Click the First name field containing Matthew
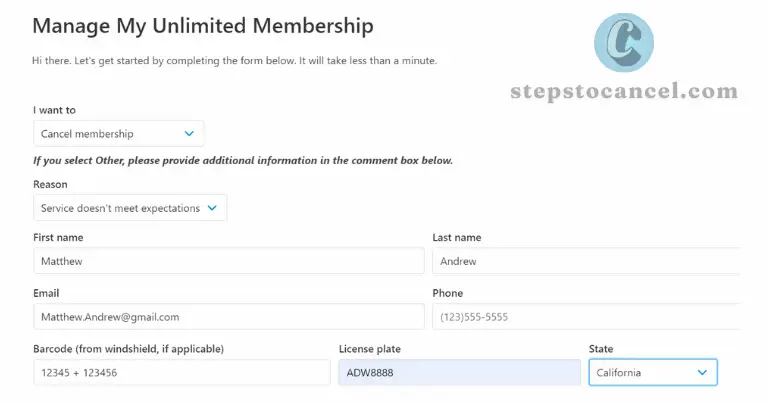 pyautogui.click(x=228, y=261)
